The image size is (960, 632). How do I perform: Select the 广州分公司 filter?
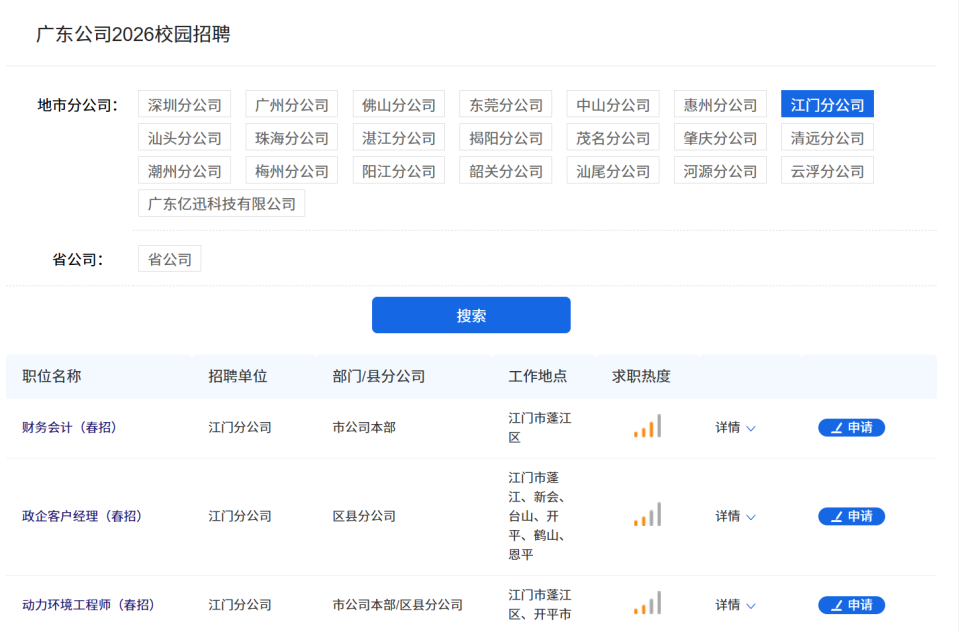[x=291, y=104]
